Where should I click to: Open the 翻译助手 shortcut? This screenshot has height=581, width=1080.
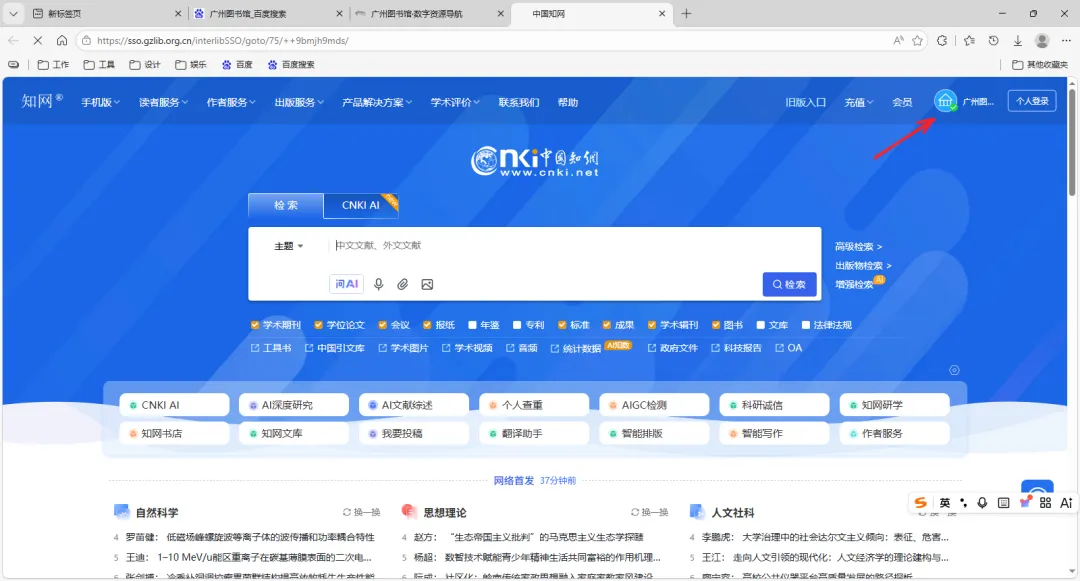pyautogui.click(x=534, y=434)
